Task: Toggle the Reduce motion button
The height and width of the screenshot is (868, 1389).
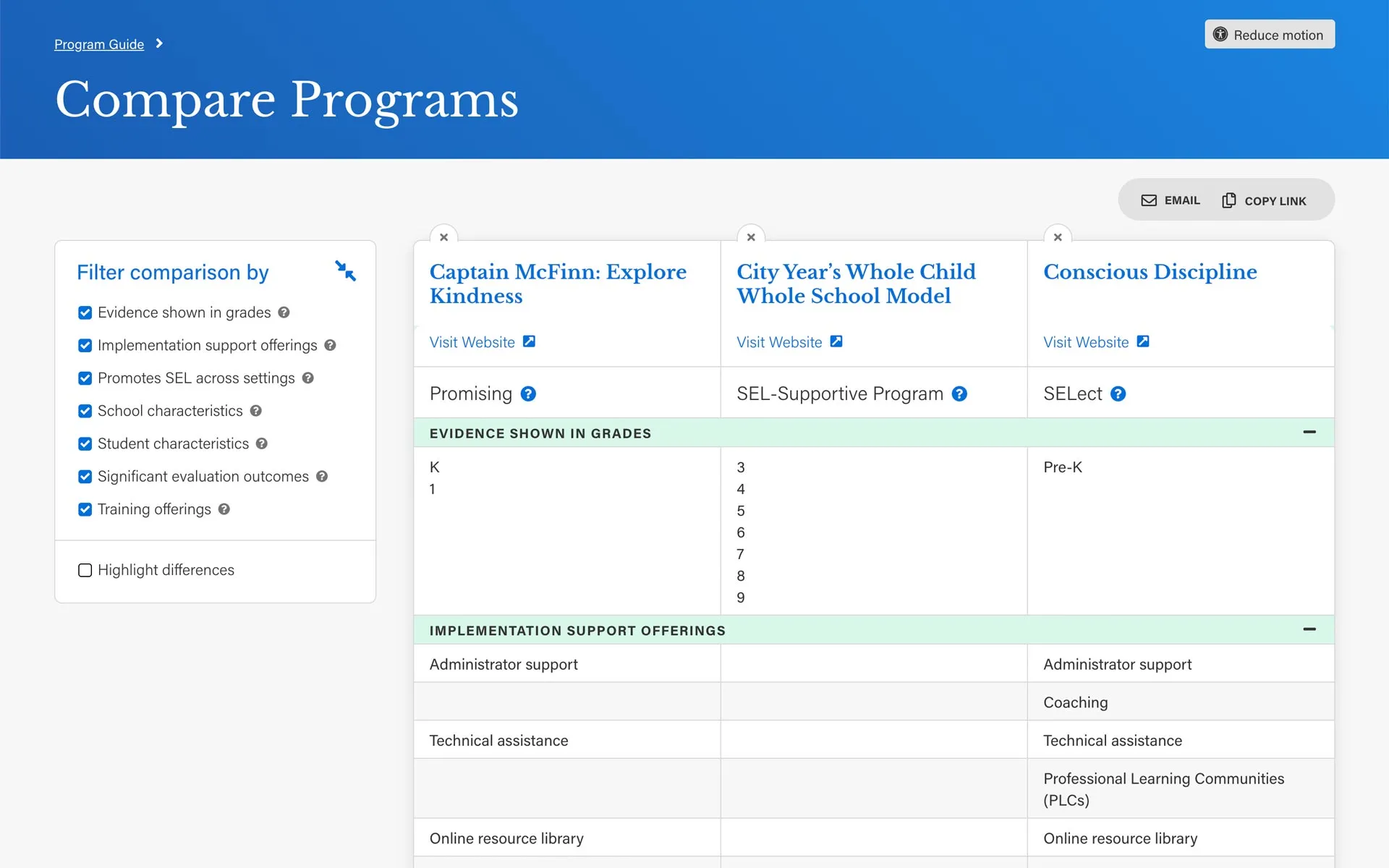Action: (1269, 35)
